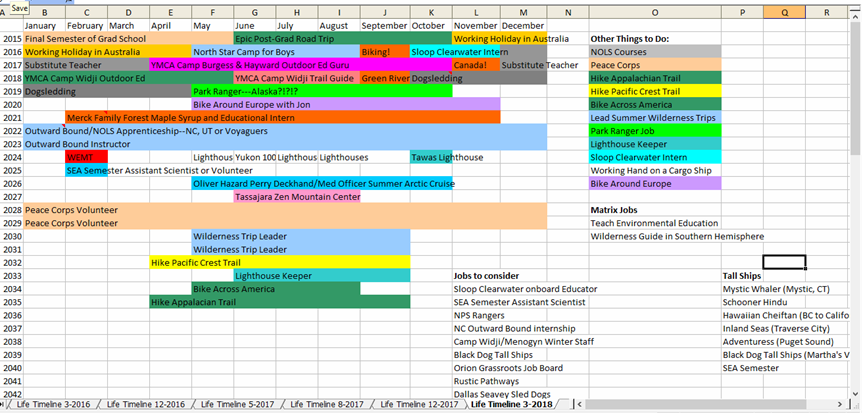Click column O header
This screenshot has height=413, width=862.
click(x=654, y=12)
